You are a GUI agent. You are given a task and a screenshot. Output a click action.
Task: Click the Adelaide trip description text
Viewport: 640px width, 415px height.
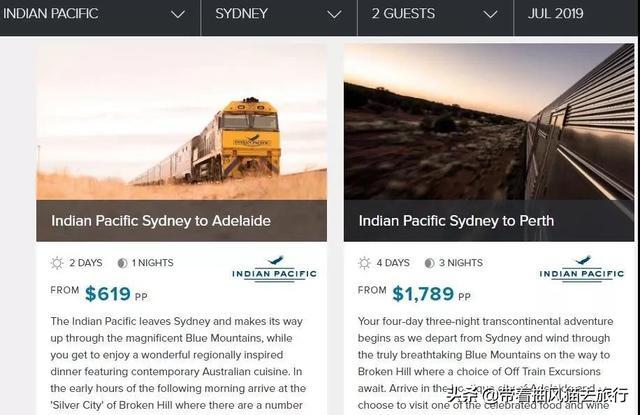pos(178,363)
